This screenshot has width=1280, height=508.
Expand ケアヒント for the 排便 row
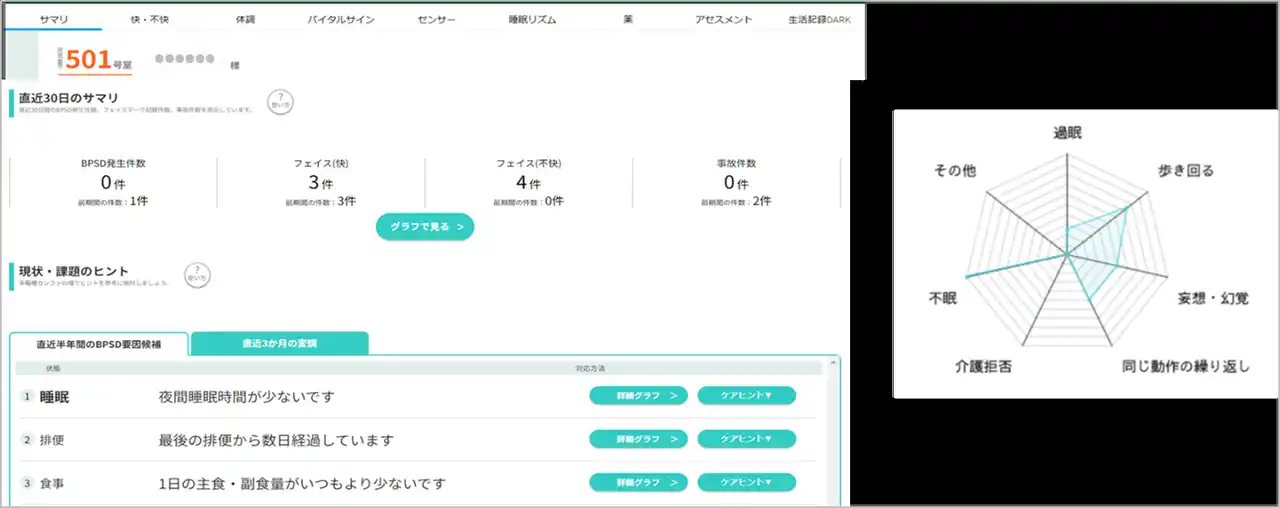coord(746,439)
